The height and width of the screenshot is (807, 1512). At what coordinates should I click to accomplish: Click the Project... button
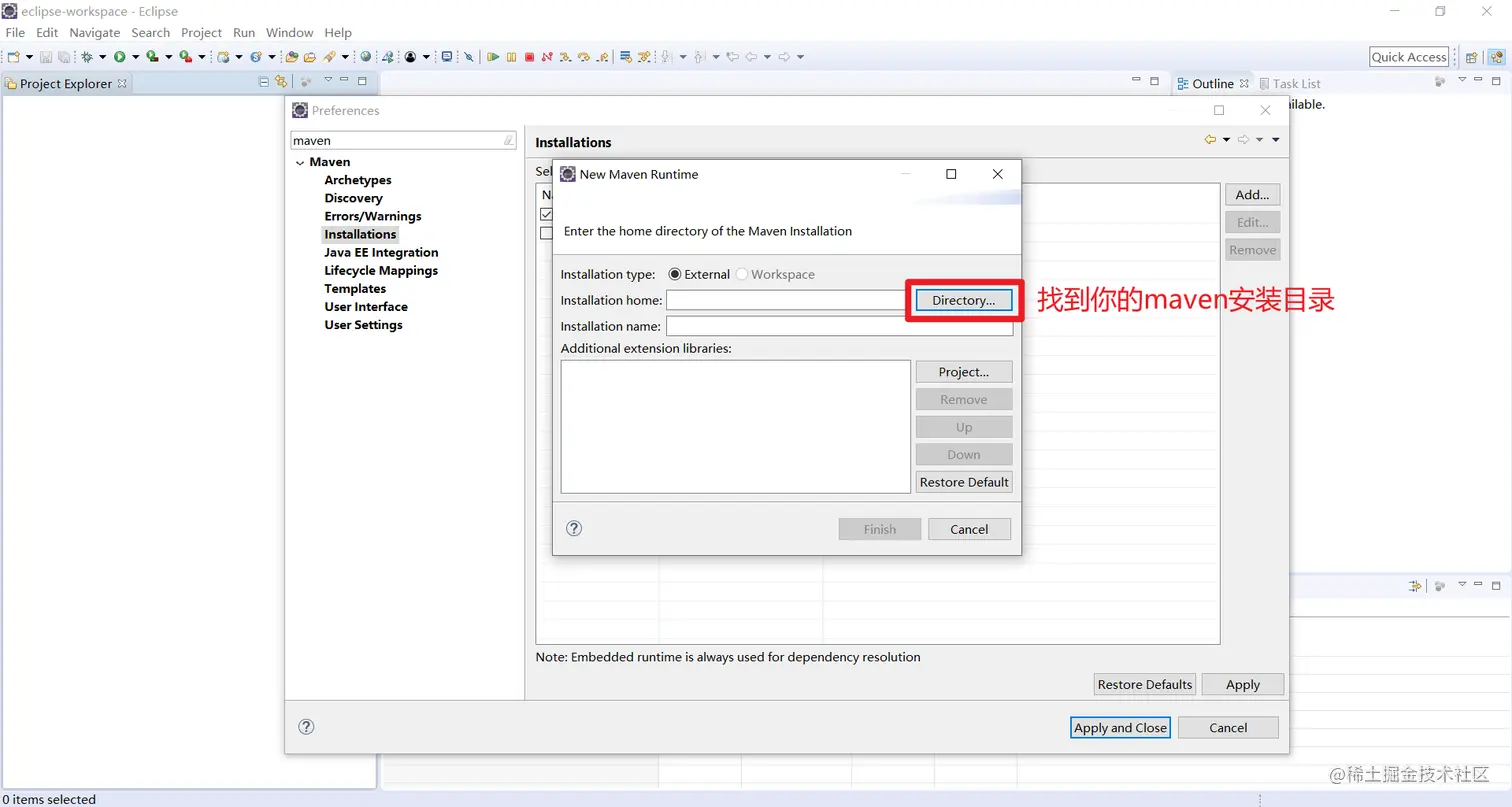coord(964,372)
